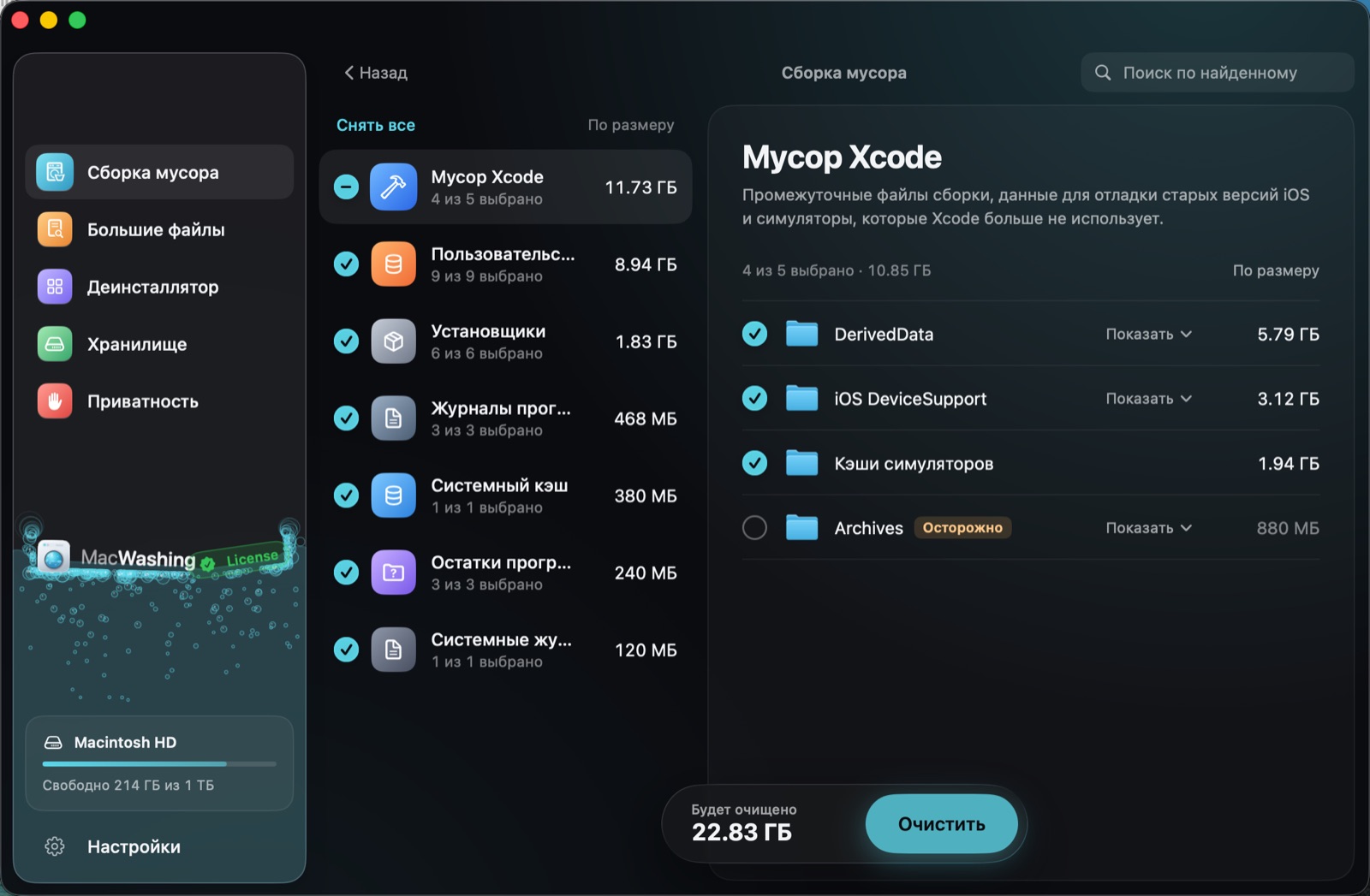Click the Большие файлы sidebar icon
Viewport: 1370px width, 896px height.
[x=55, y=229]
